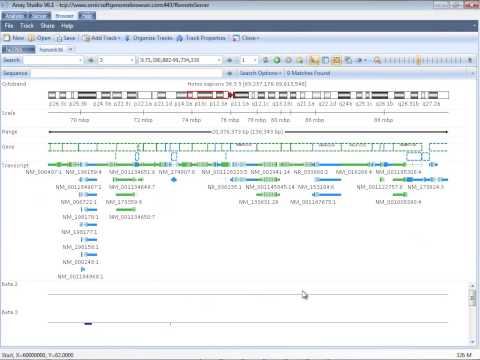Screen dimensions: 480x360
Task: Click the Cytoband track label
Action: [14, 84]
